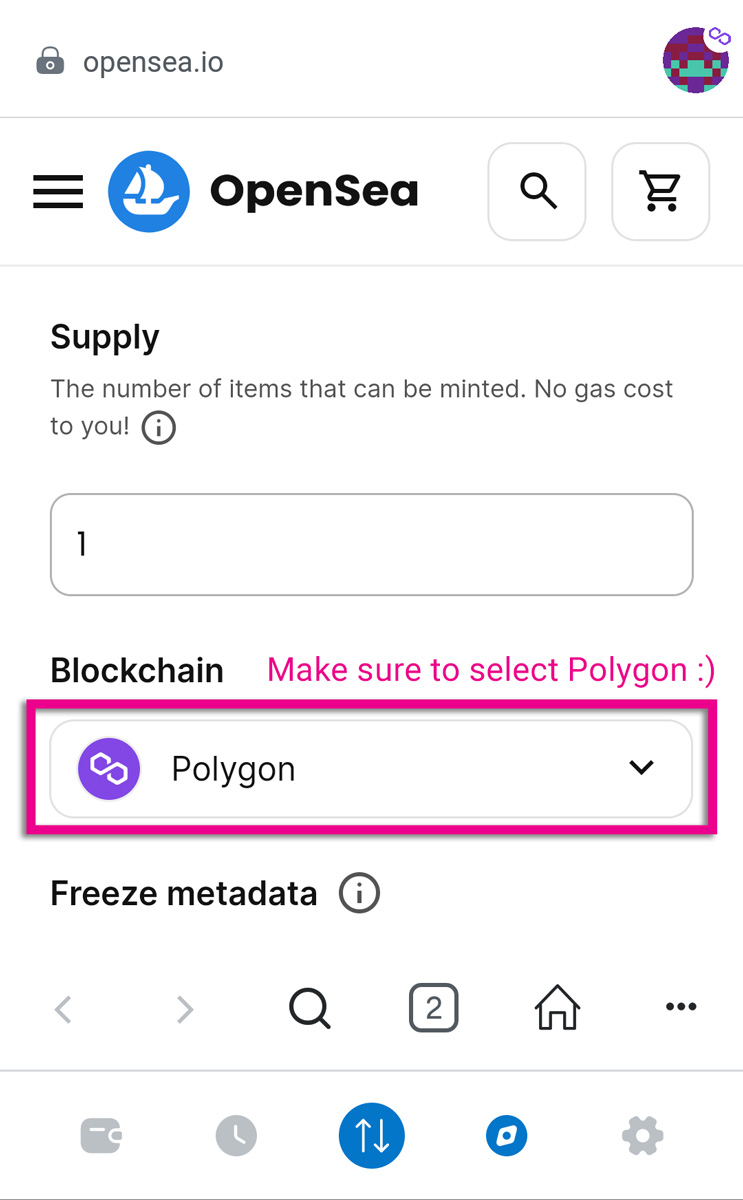Click the site security lock icon
This screenshot has height=1200, width=743.
point(49,61)
